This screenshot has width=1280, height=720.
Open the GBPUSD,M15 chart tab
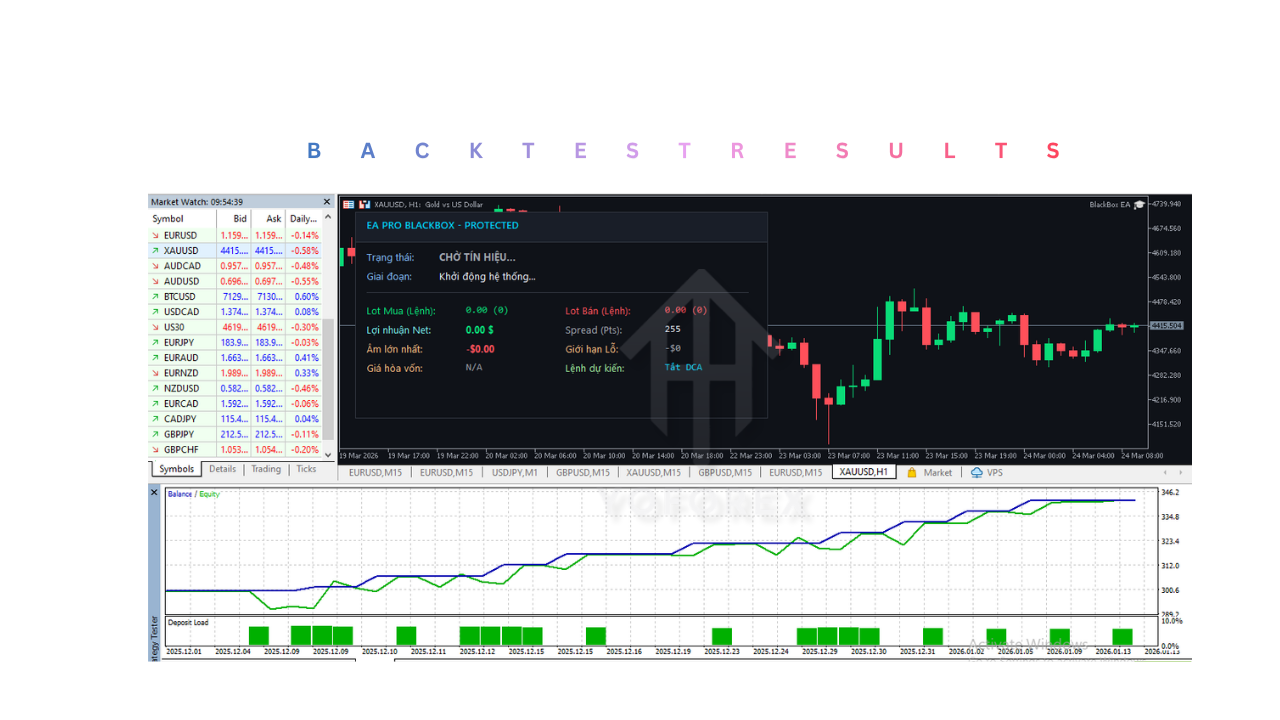tap(581, 472)
